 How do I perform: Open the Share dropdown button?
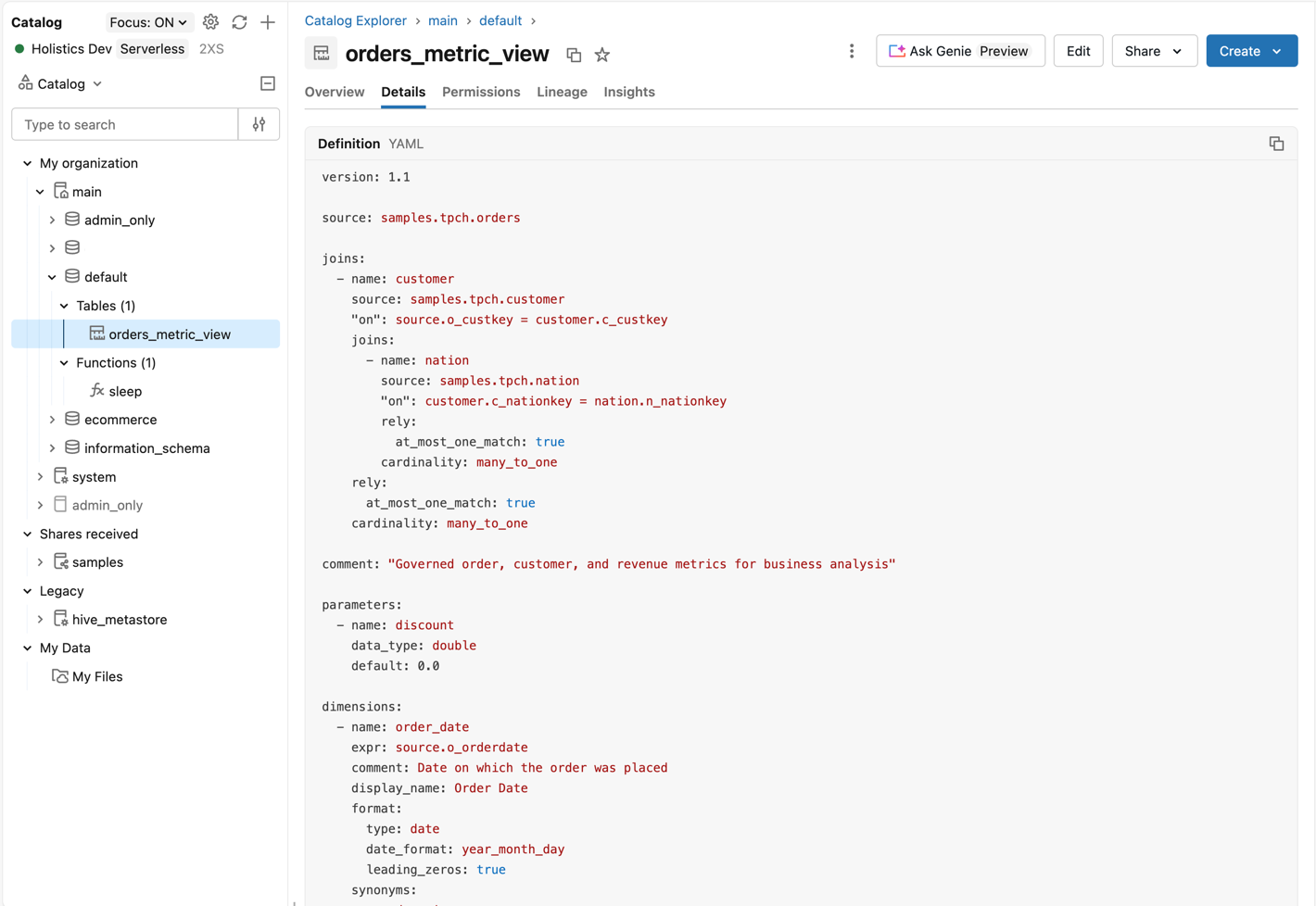point(1154,51)
